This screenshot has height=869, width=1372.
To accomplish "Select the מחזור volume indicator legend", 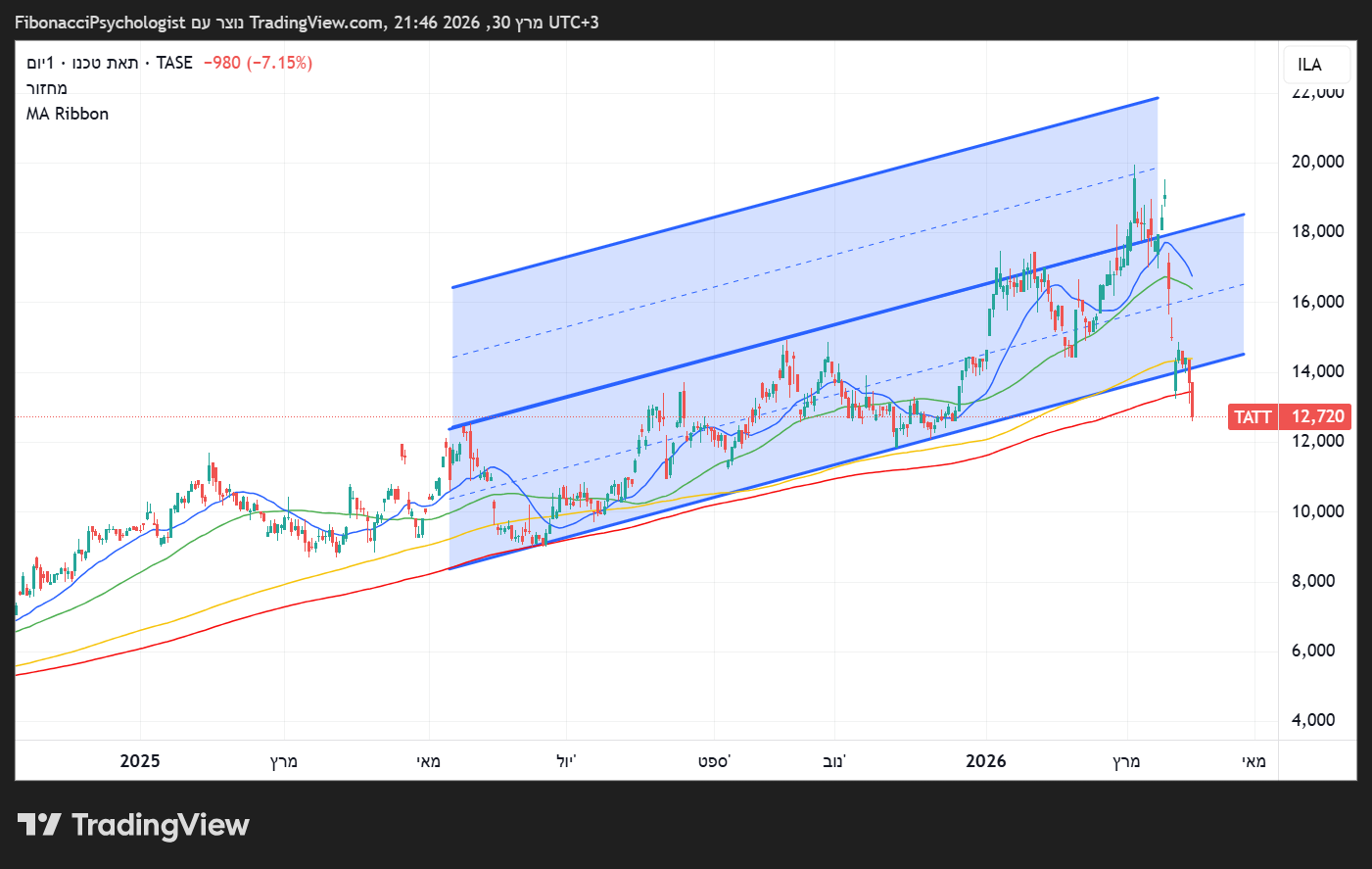I will [47, 88].
